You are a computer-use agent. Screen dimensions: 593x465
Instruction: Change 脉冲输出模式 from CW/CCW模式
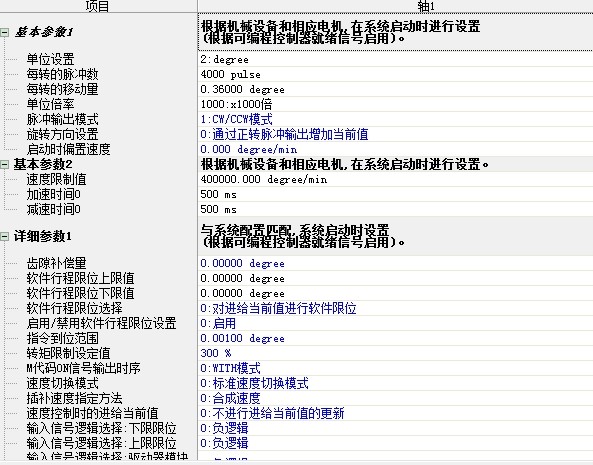coord(395,119)
